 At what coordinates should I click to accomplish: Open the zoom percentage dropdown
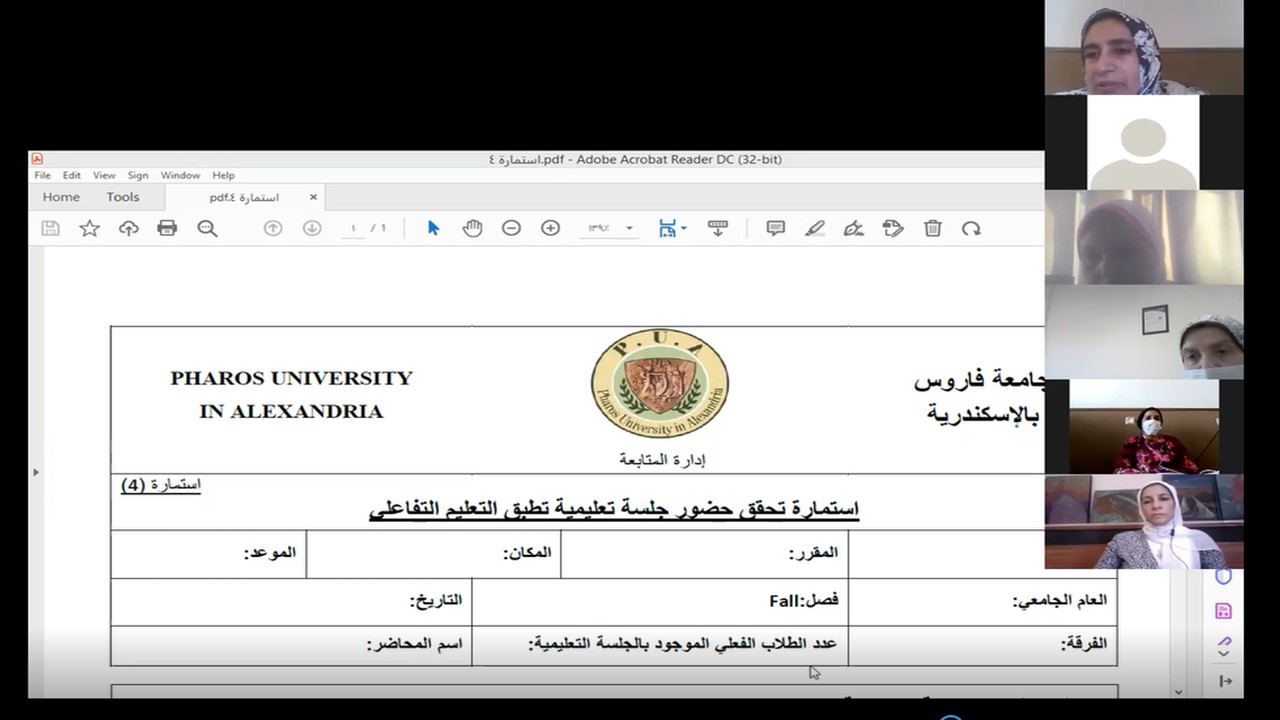pos(629,229)
